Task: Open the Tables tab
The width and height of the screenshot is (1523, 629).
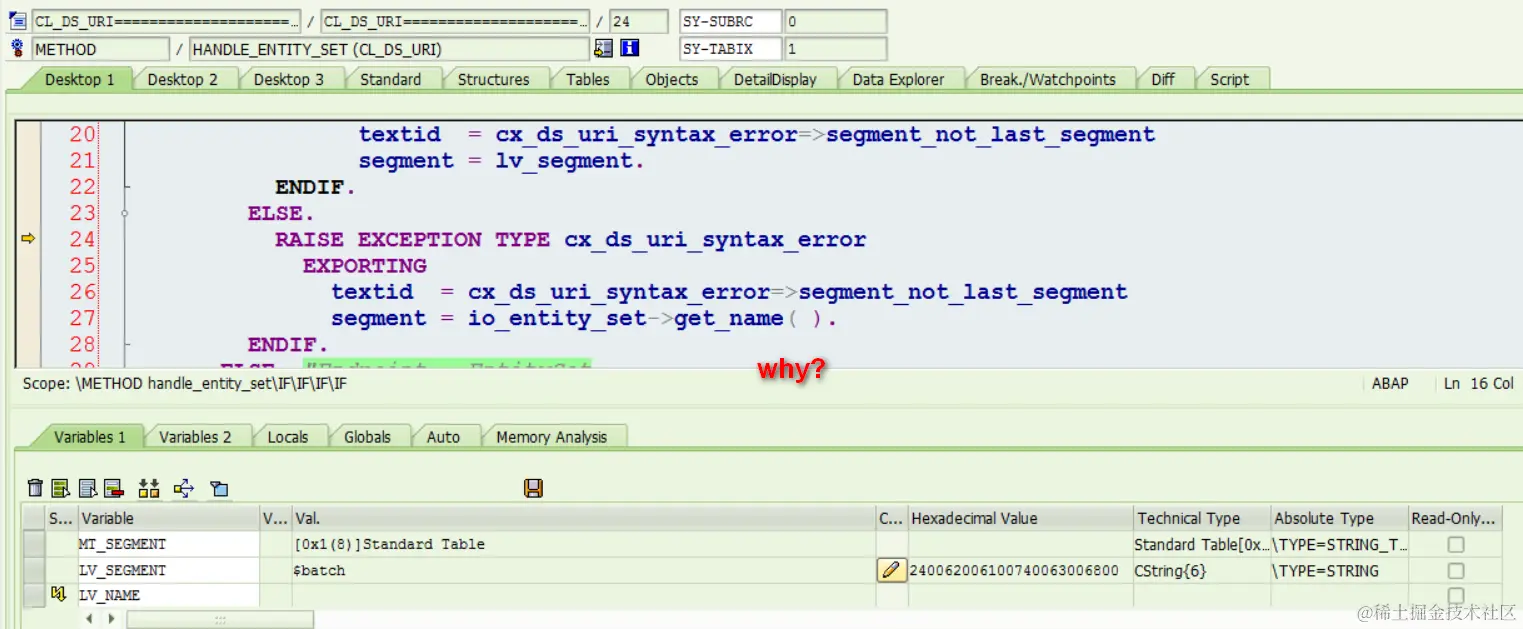Action: coord(587,79)
